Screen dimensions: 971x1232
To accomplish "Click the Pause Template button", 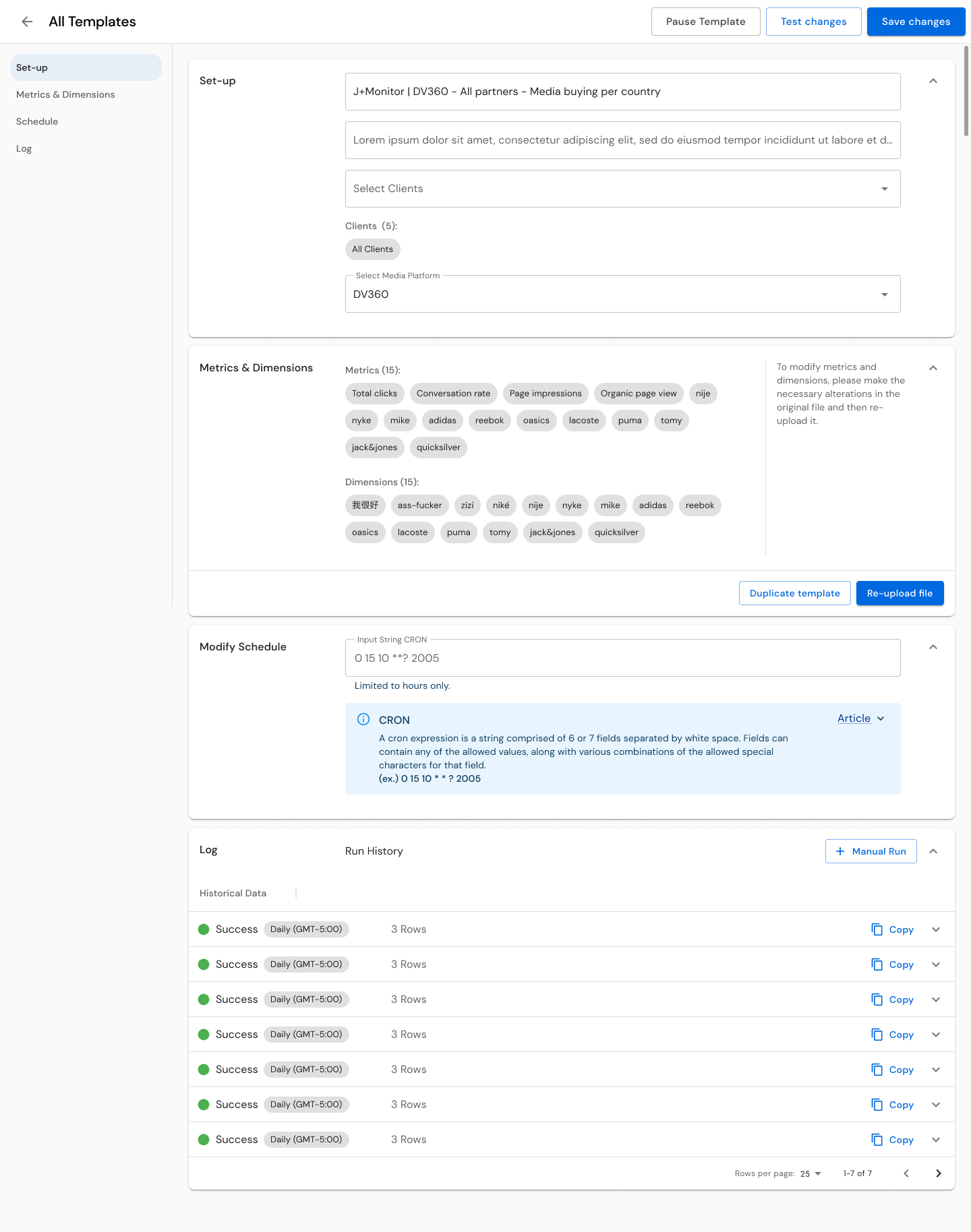I will coord(706,22).
